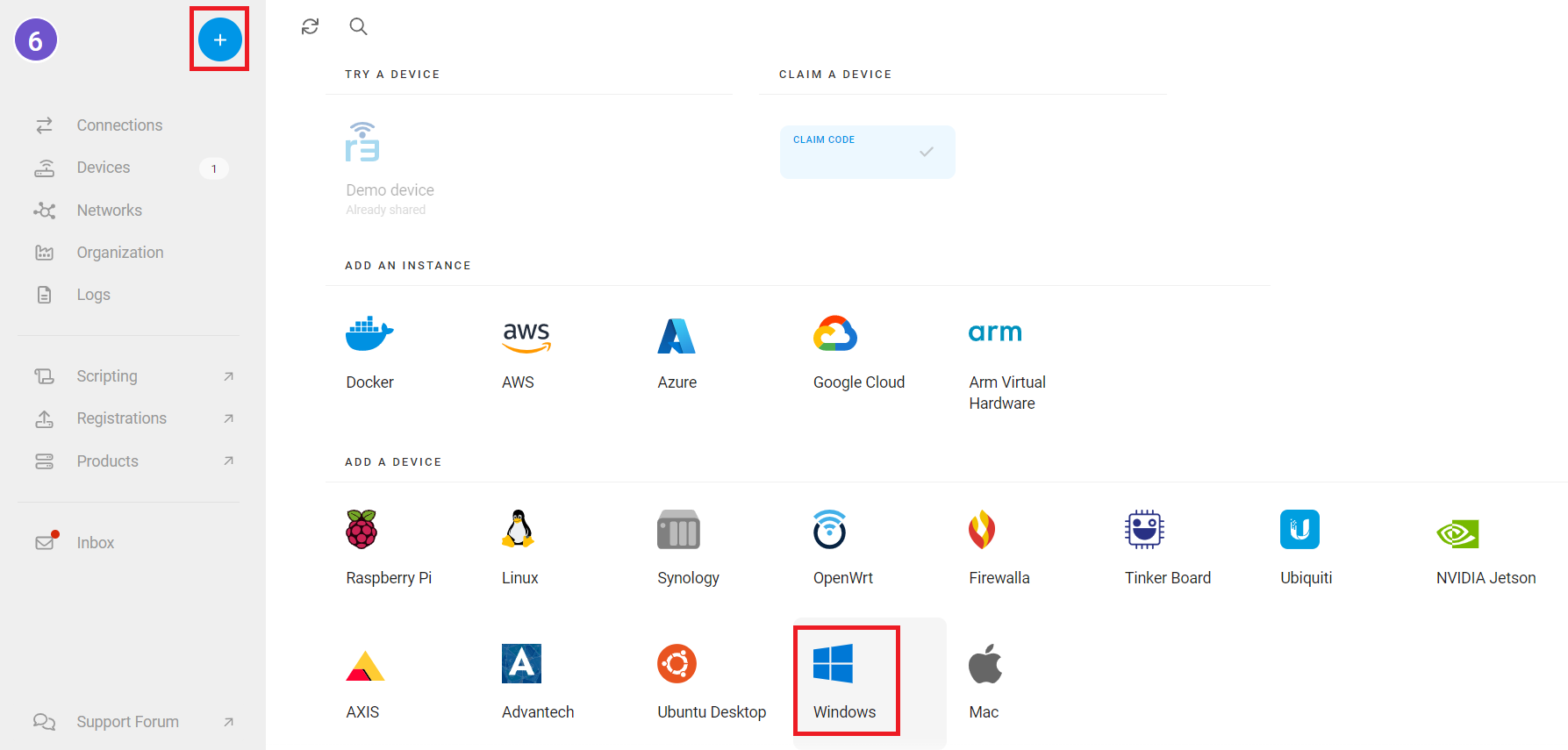Screen dimensions: 1568x750
Task: Choose the OpenWrt icon
Action: tap(829, 529)
